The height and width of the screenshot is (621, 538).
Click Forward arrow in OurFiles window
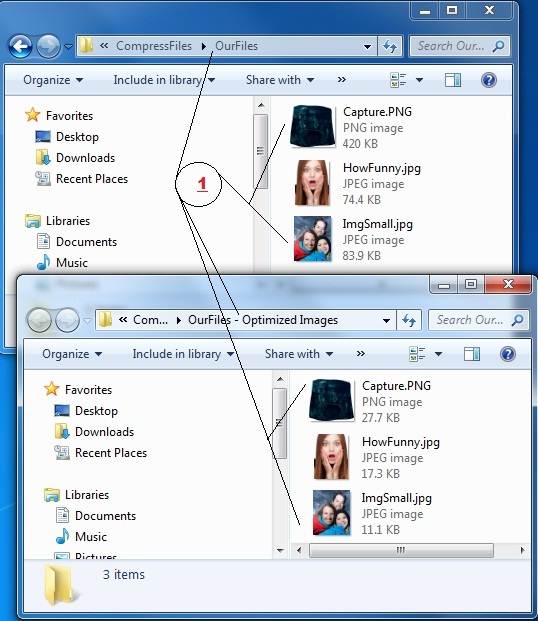coord(48,46)
